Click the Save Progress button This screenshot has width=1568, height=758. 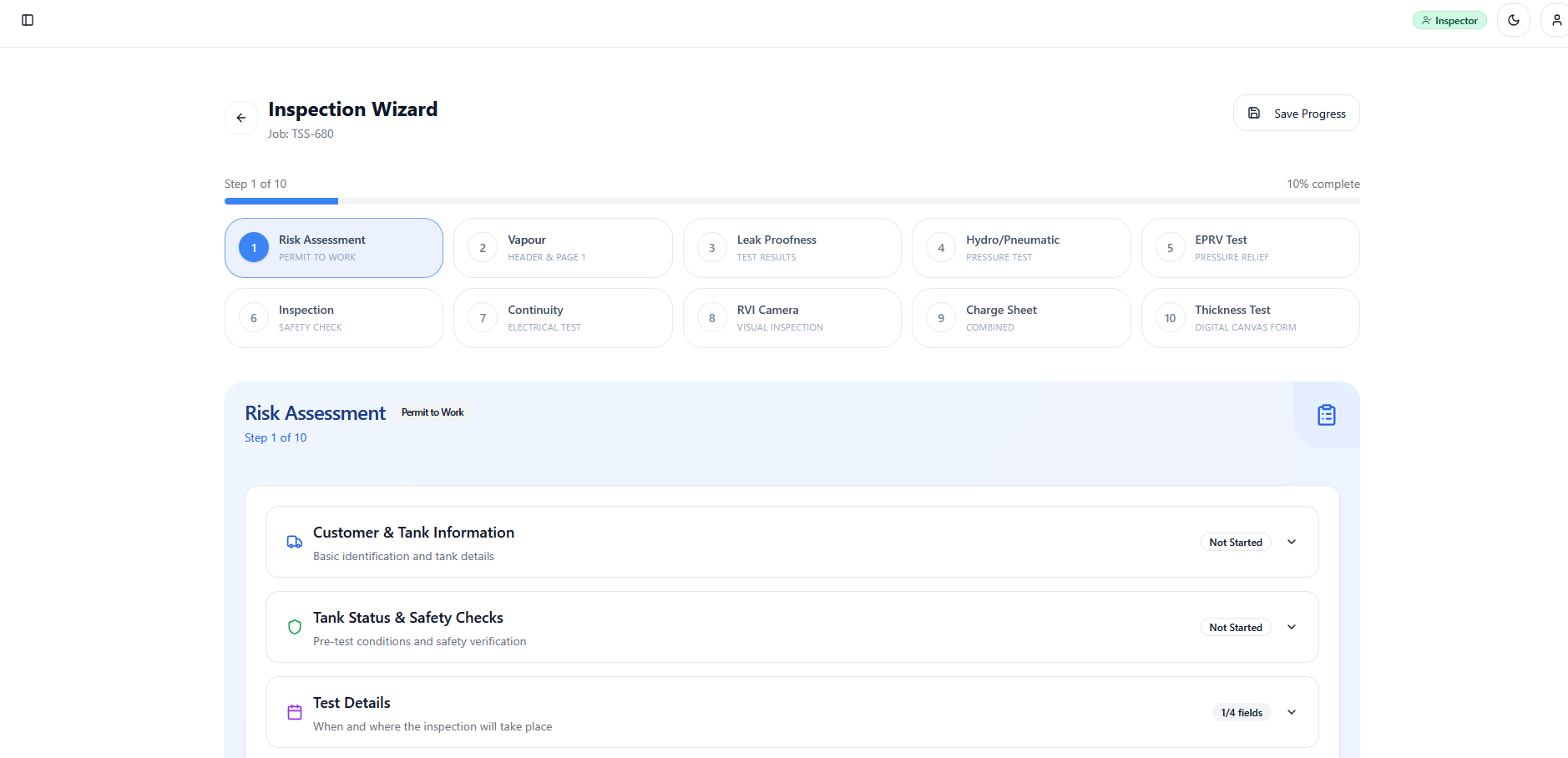tap(1296, 113)
